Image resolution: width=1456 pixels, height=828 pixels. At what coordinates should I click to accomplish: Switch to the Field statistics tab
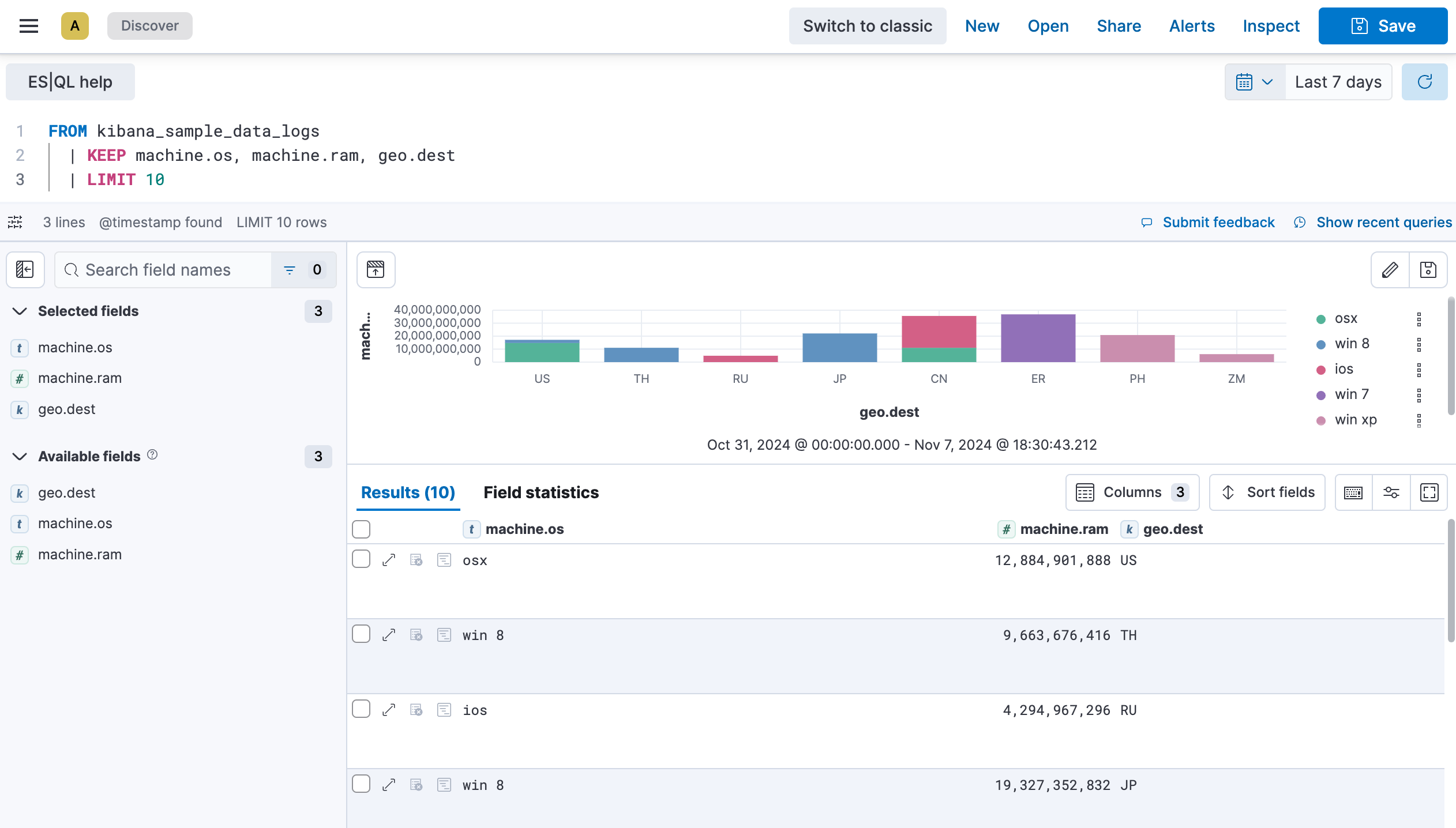pyautogui.click(x=540, y=492)
